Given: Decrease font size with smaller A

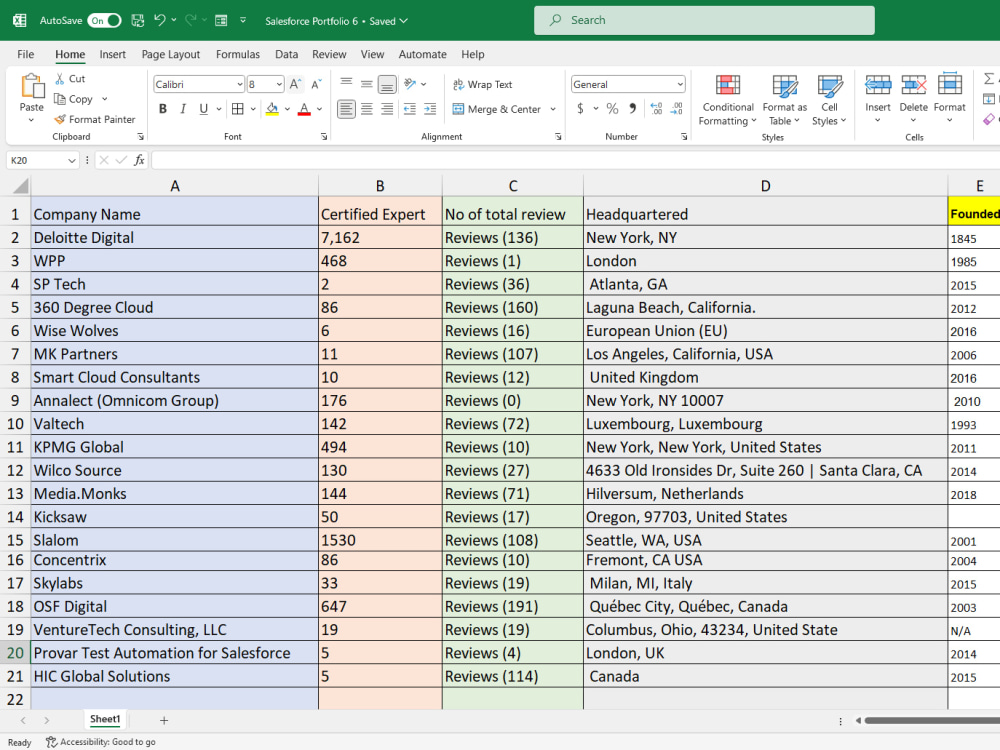Looking at the screenshot, I should (316, 84).
